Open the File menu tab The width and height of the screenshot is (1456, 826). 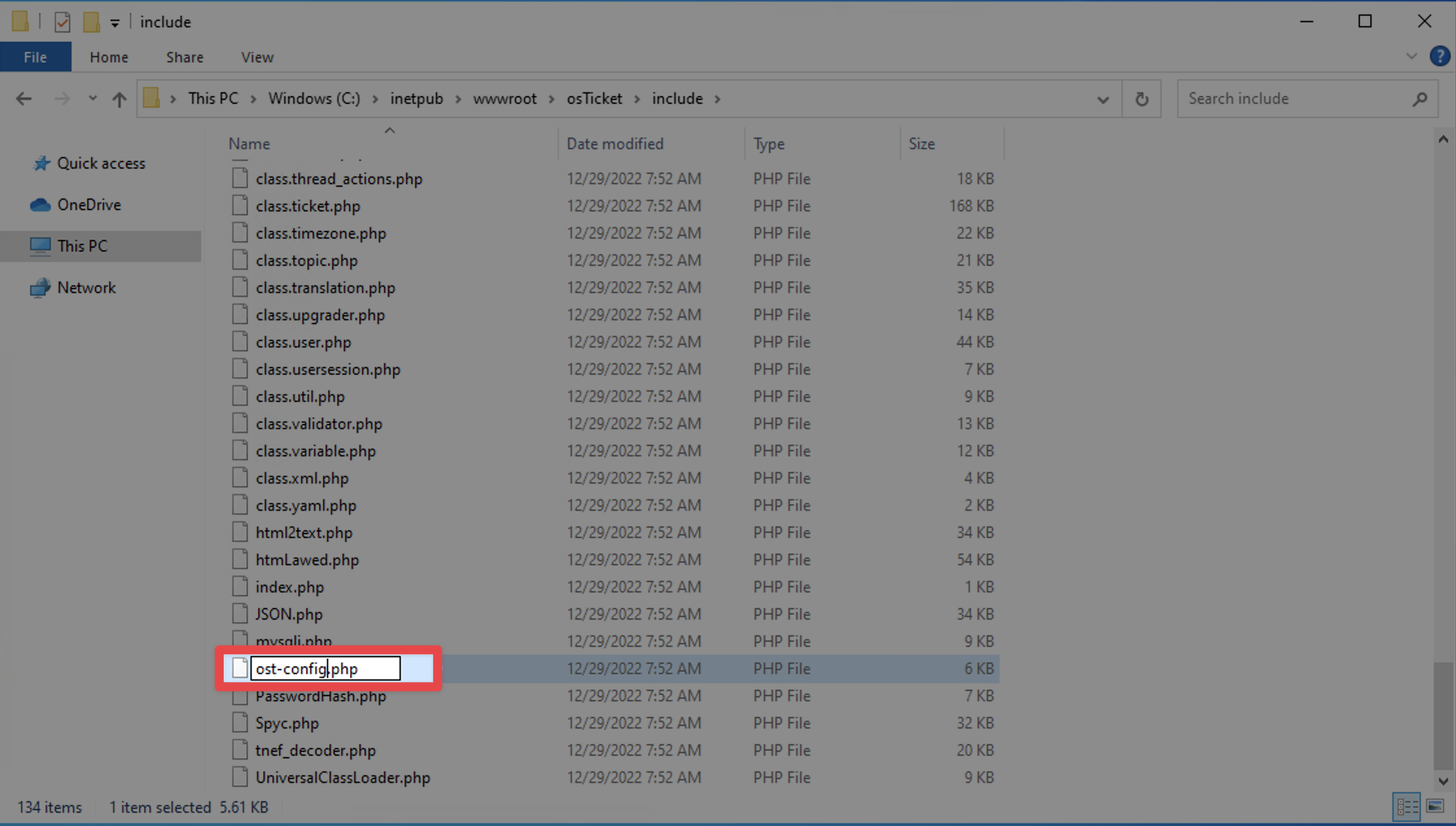point(35,57)
